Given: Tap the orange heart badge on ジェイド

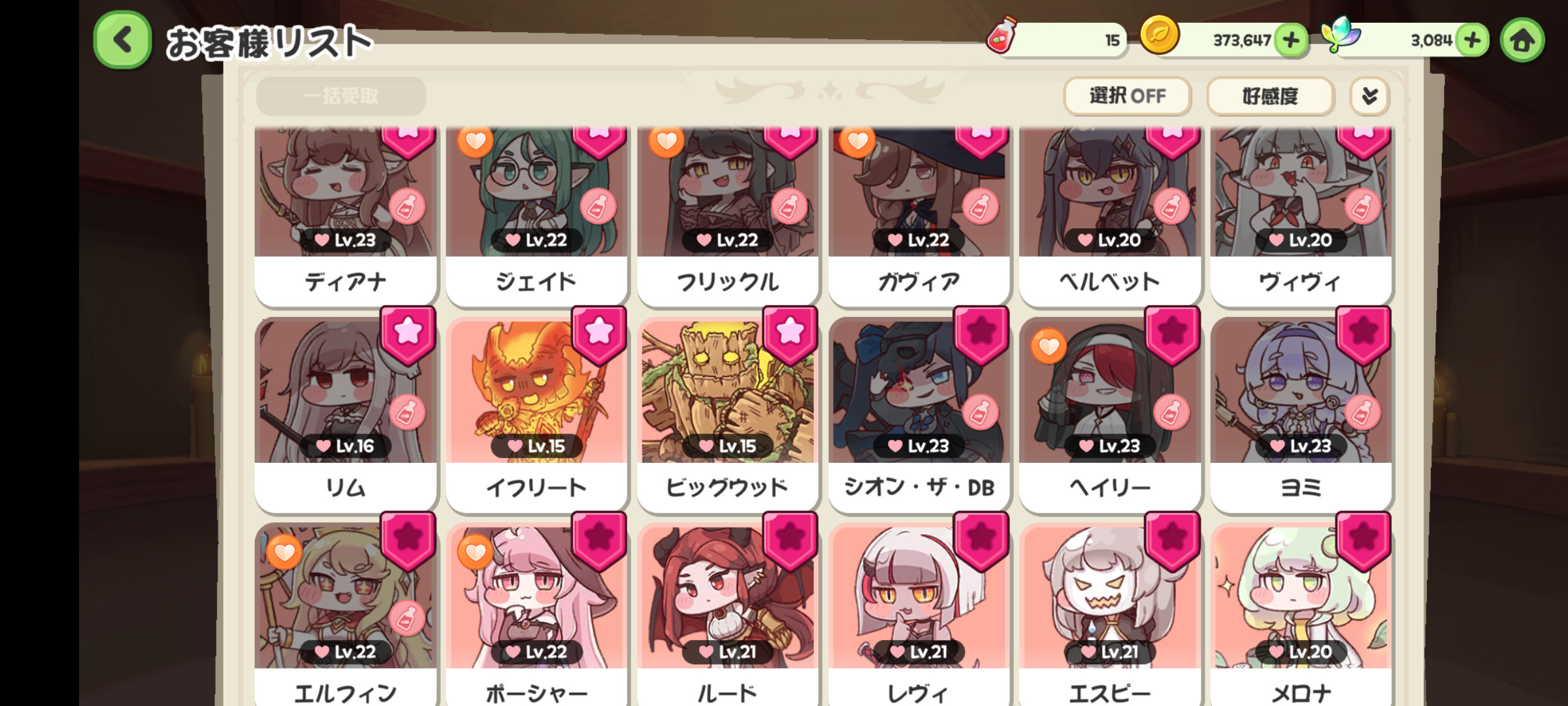Looking at the screenshot, I should 475,140.
